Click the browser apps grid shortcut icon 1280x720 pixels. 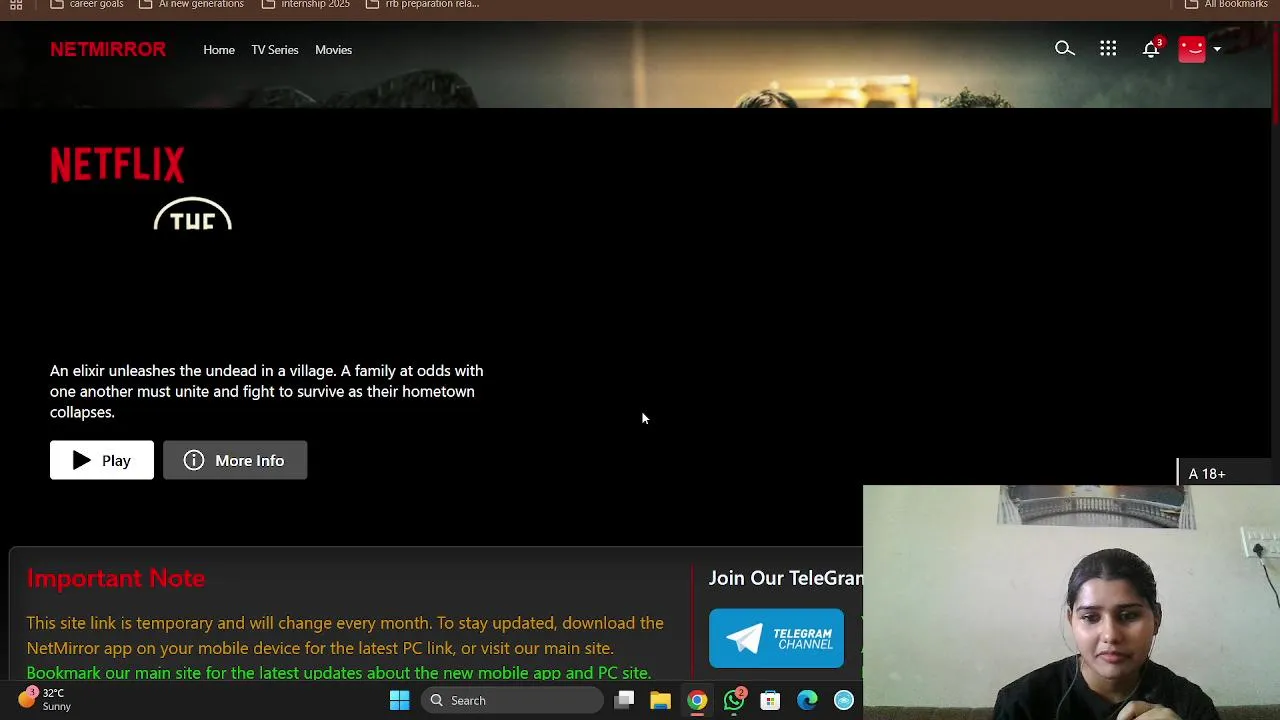(16, 5)
